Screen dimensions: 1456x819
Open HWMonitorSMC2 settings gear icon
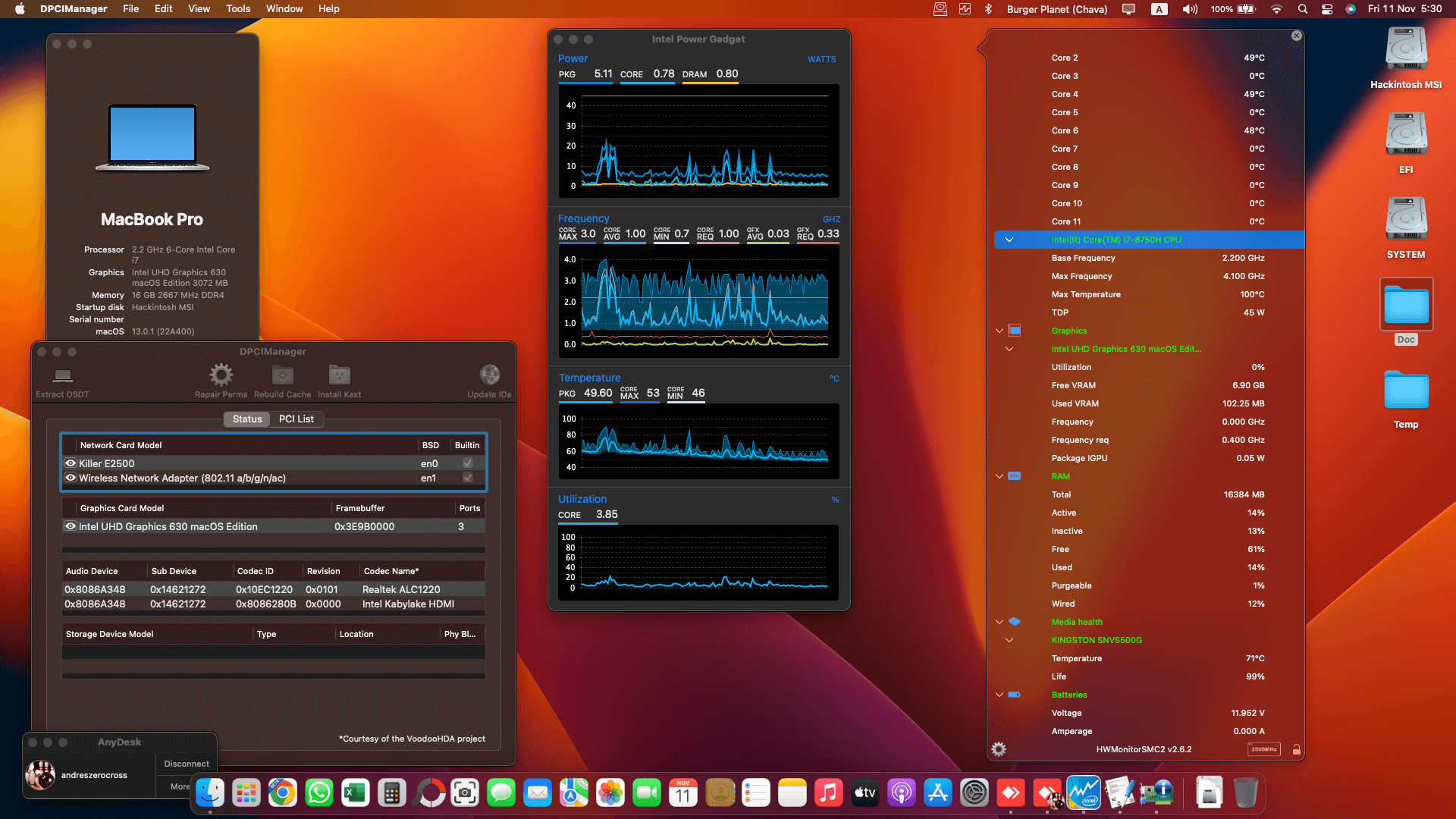point(999,749)
